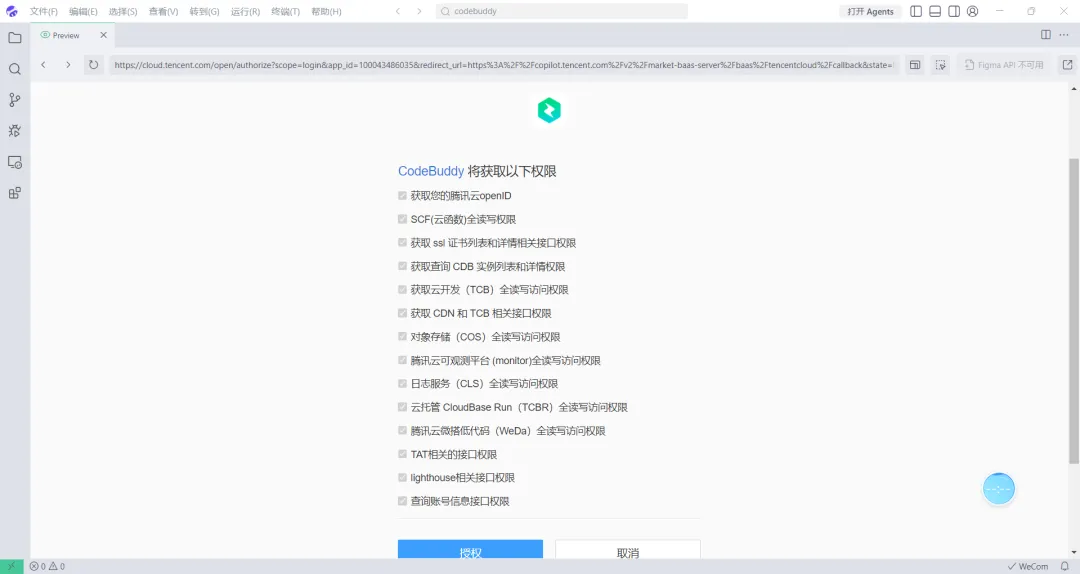Open the 选择(S) menu

[123, 12]
